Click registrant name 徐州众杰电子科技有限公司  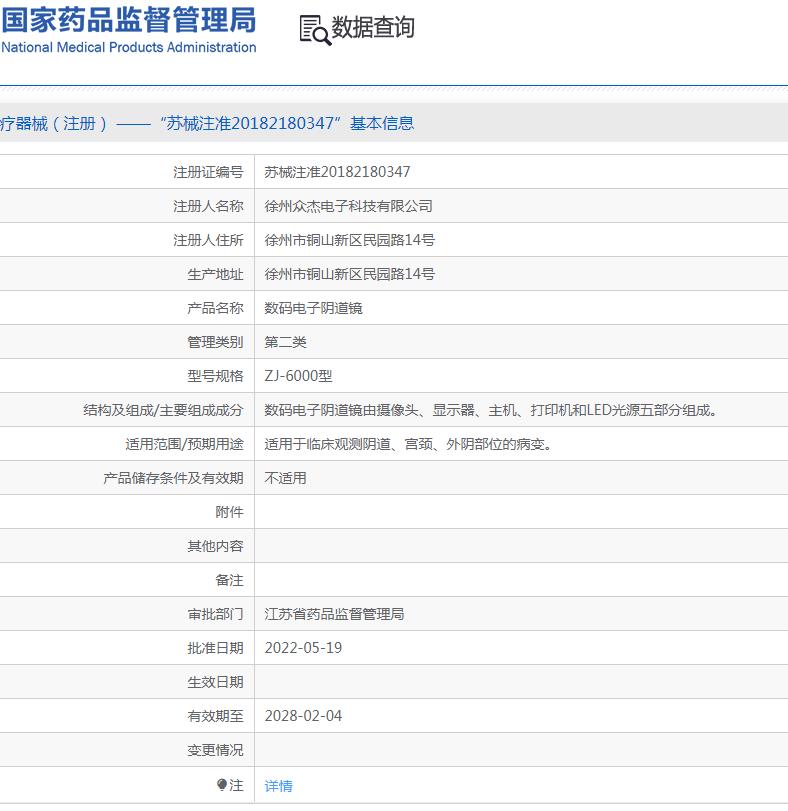(348, 206)
